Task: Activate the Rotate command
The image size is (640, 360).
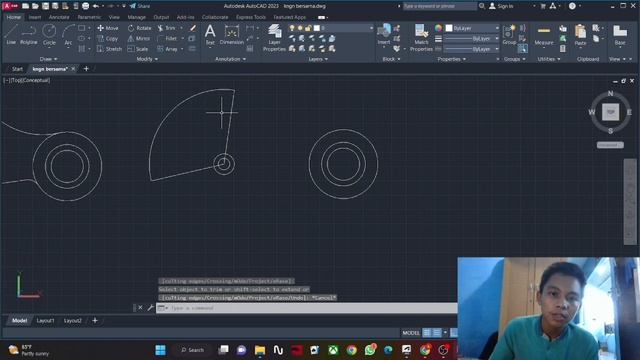Action: coord(139,28)
